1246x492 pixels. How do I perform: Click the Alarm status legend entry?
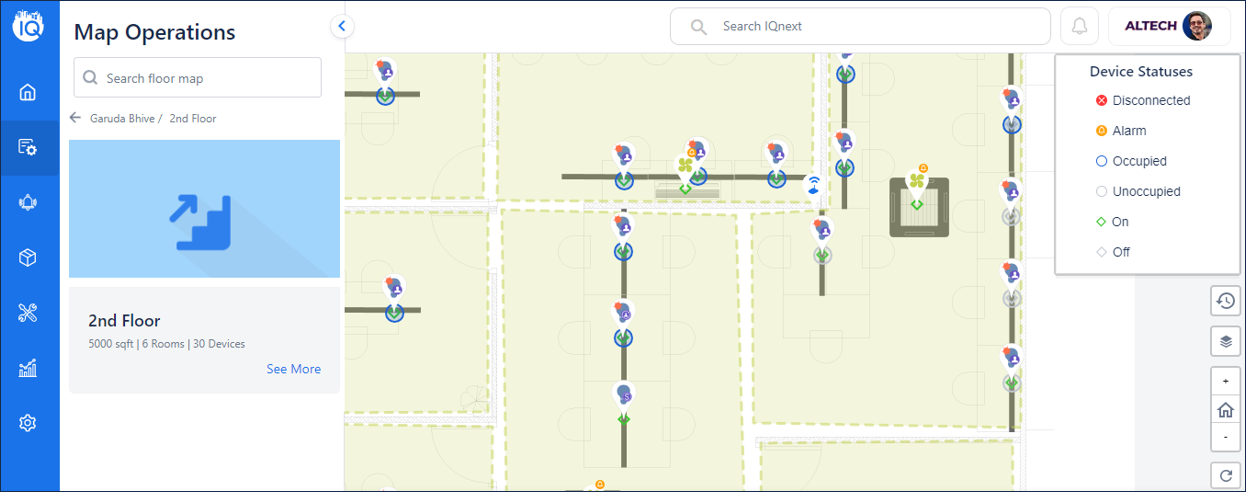coord(1121,131)
